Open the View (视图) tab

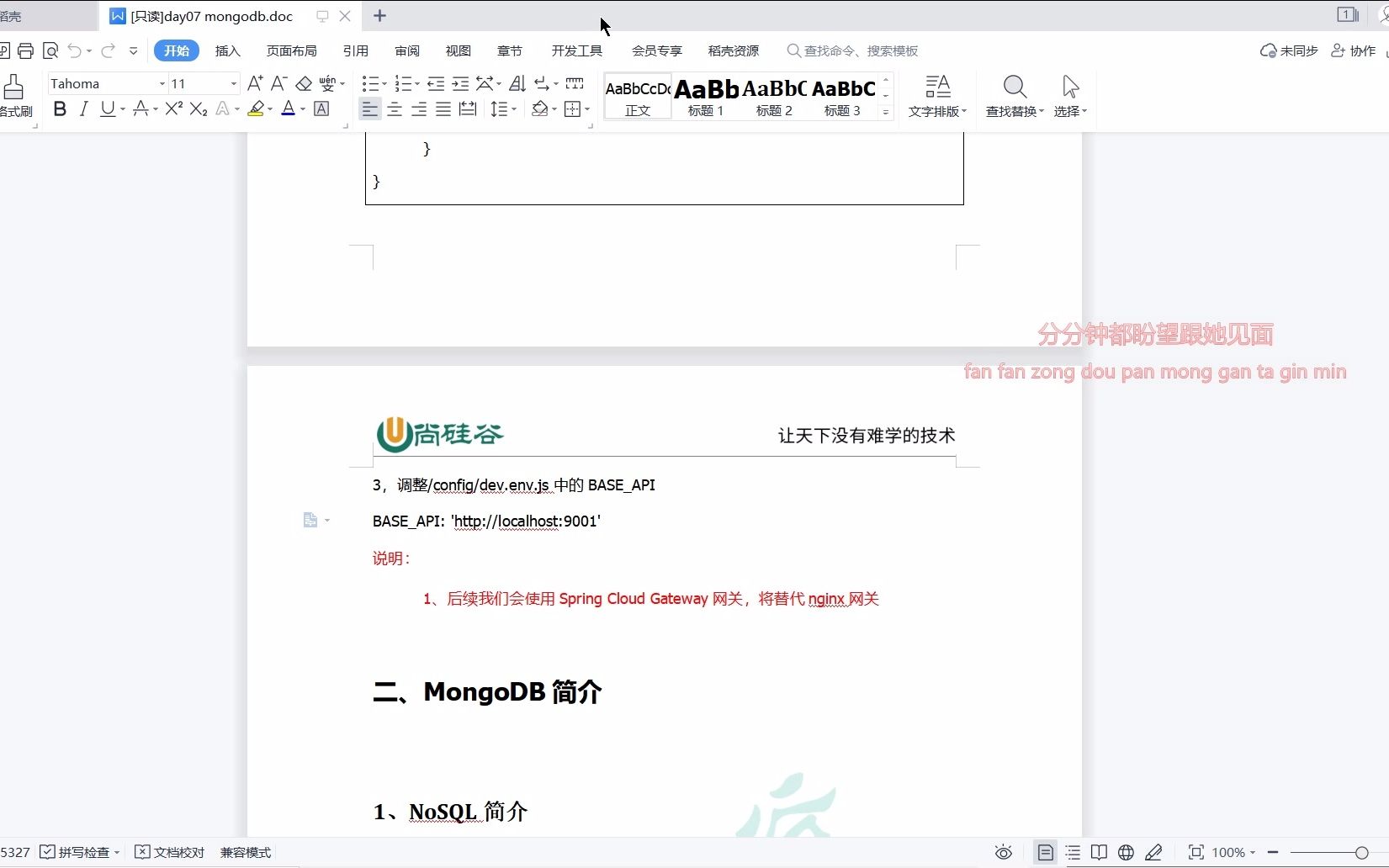point(459,50)
